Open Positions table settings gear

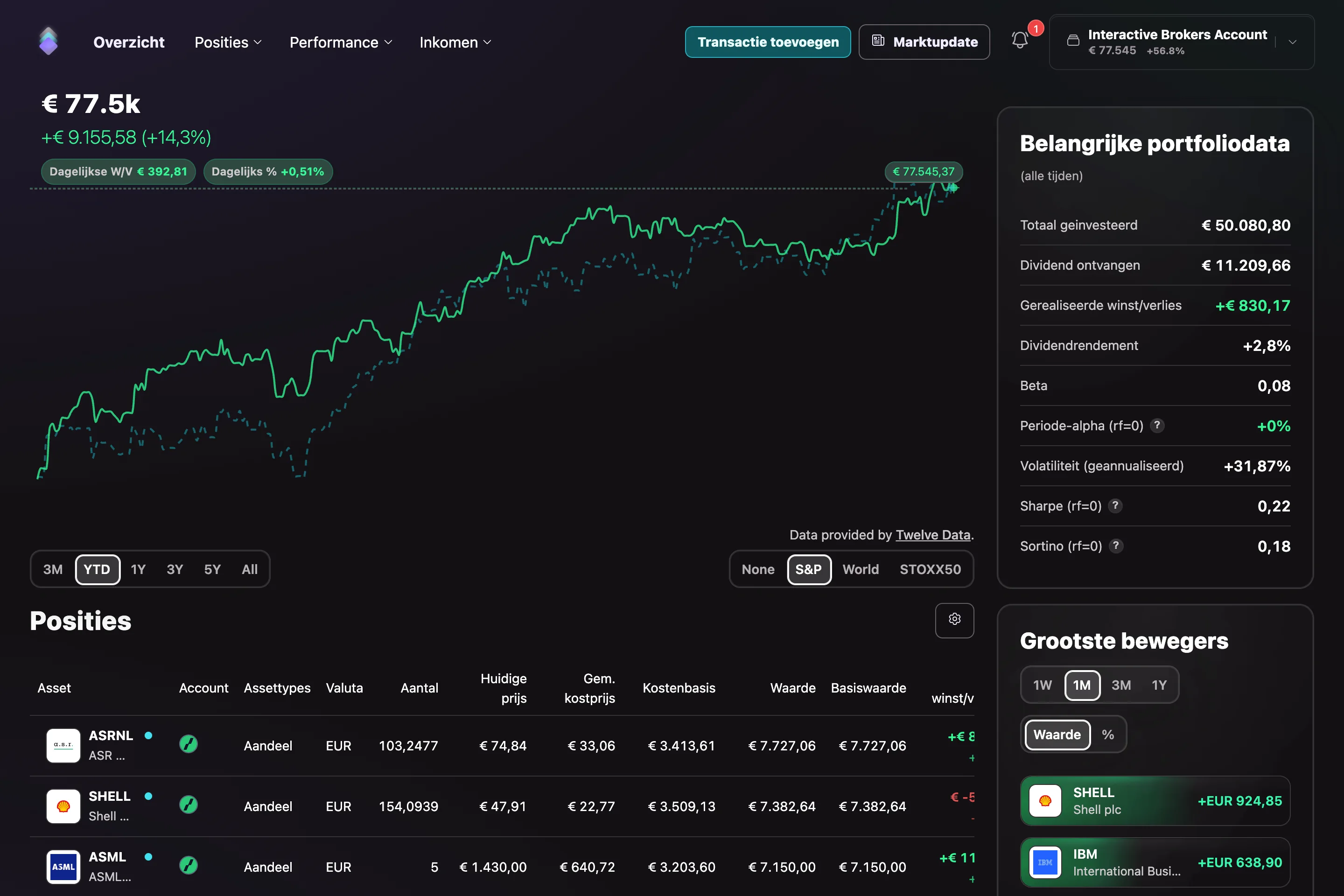(954, 619)
